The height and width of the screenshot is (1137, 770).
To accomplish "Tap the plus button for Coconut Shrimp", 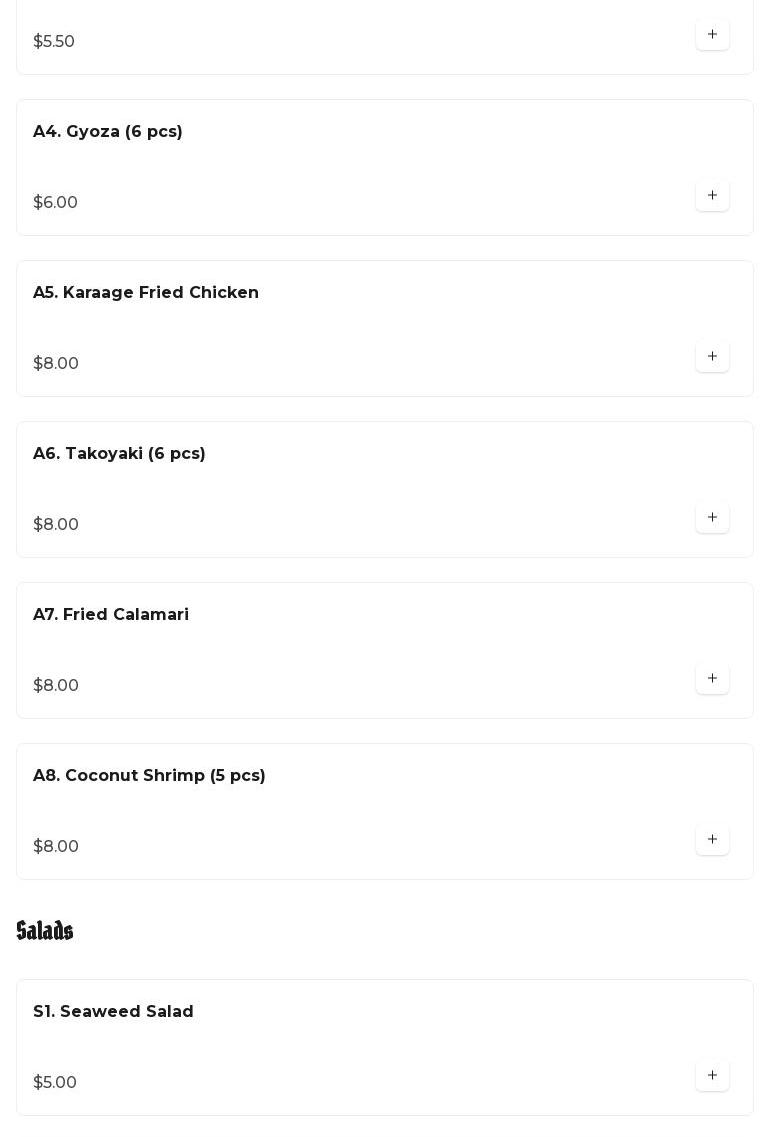I will click(712, 840).
